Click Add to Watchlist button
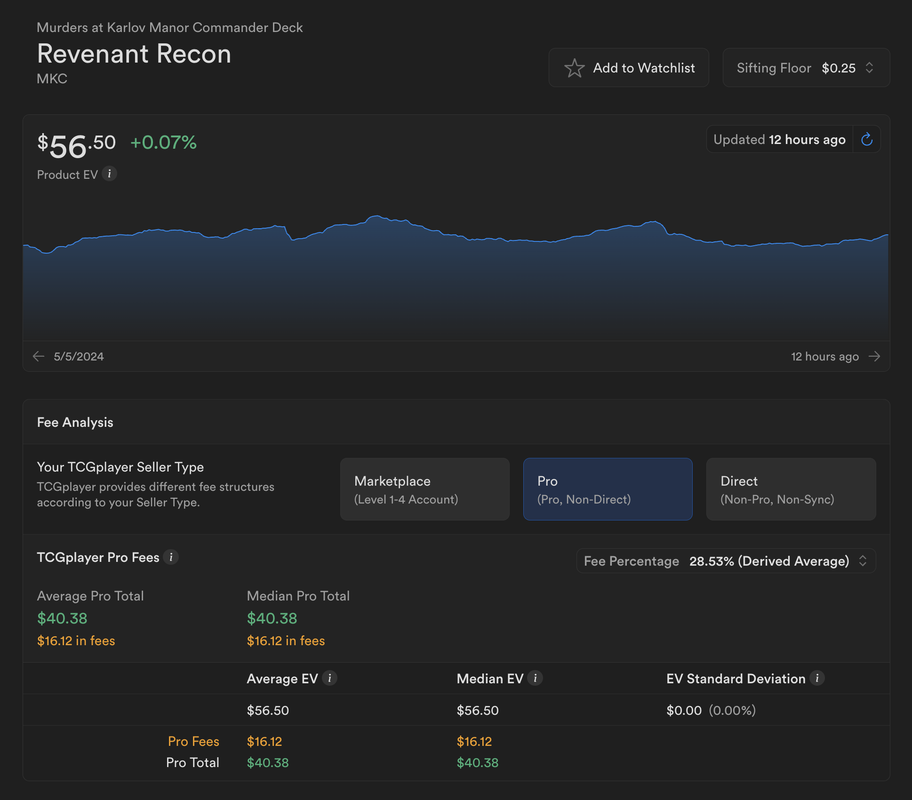The width and height of the screenshot is (912, 800). point(629,68)
